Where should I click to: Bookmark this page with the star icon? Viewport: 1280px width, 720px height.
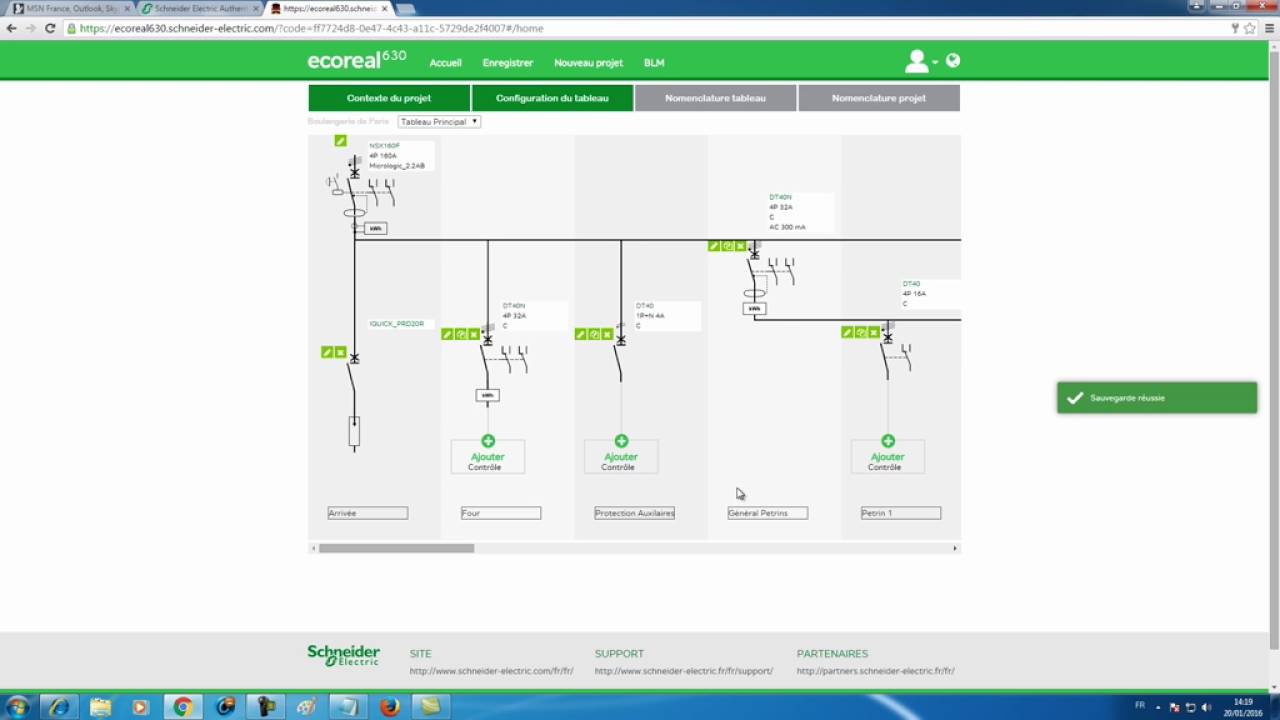coord(1250,28)
